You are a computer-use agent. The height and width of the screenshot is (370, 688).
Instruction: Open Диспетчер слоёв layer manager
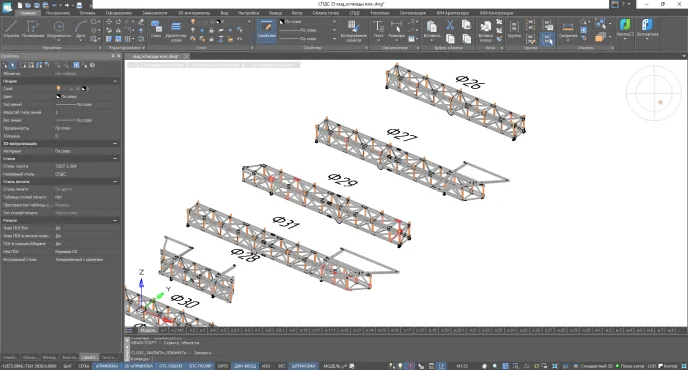176,31
